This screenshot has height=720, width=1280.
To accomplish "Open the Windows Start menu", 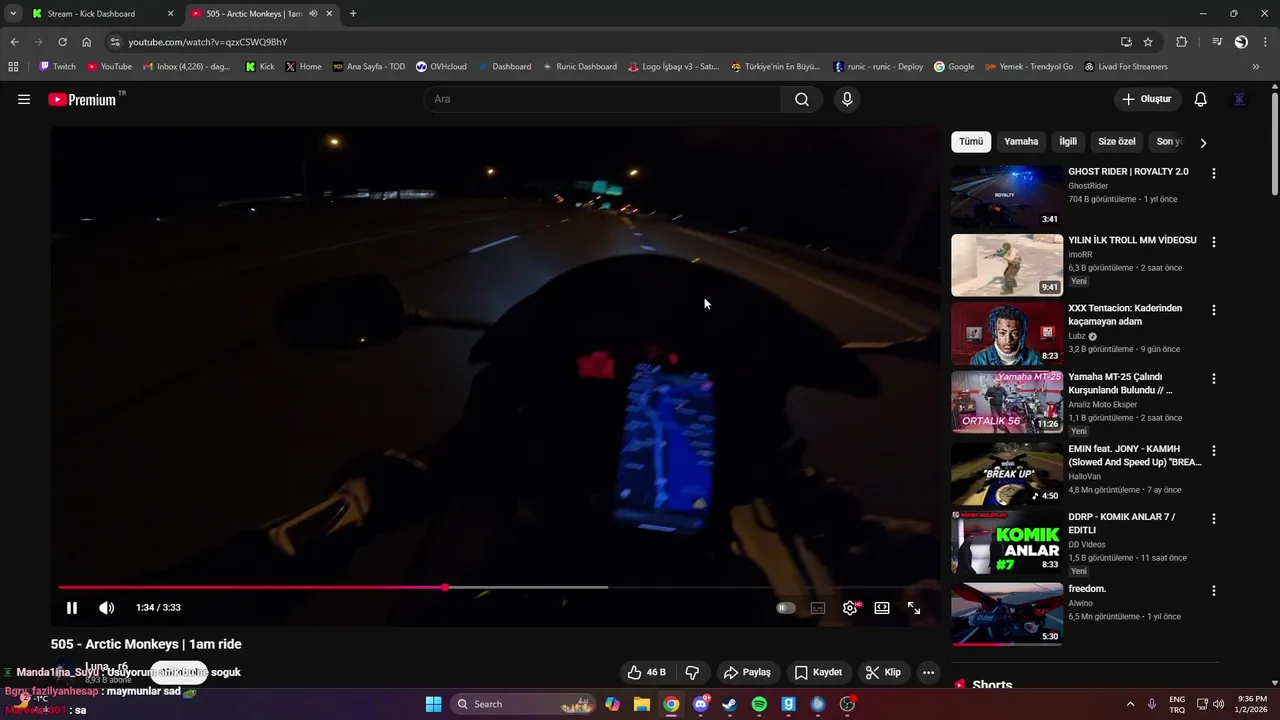I will click(433, 704).
